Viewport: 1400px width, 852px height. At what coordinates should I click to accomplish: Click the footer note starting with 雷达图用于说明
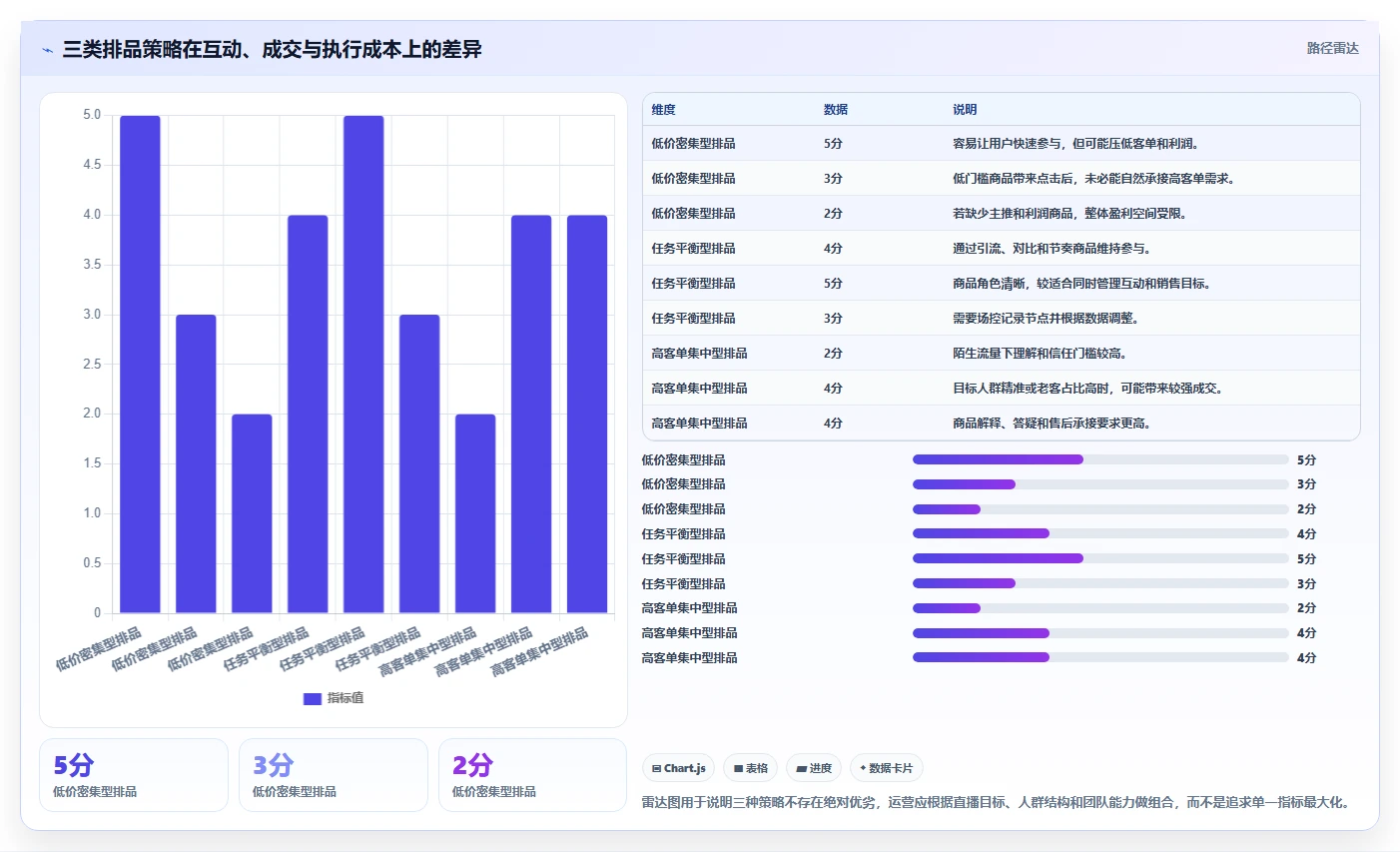click(997, 802)
